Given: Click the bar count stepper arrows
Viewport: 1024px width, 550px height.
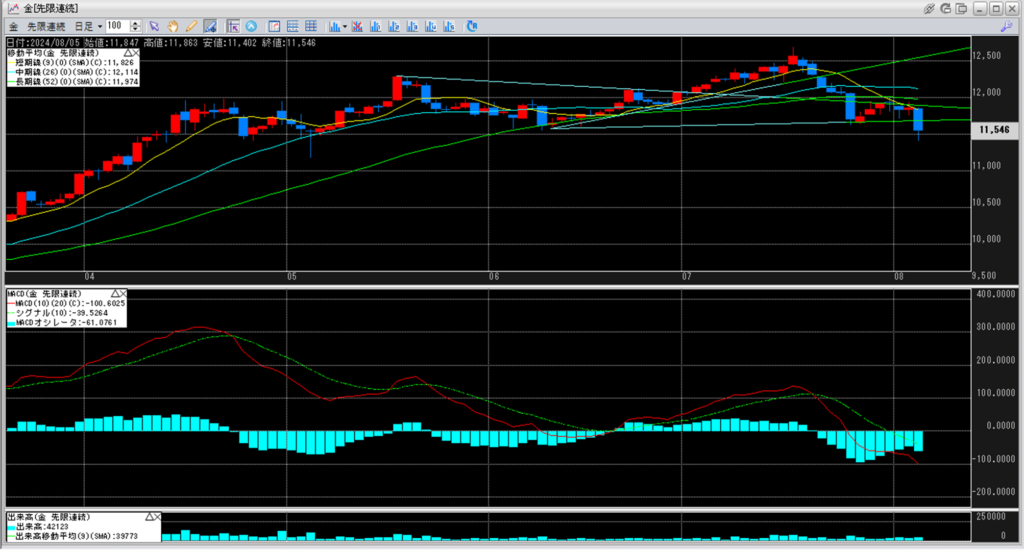Looking at the screenshot, I should tap(136, 25).
